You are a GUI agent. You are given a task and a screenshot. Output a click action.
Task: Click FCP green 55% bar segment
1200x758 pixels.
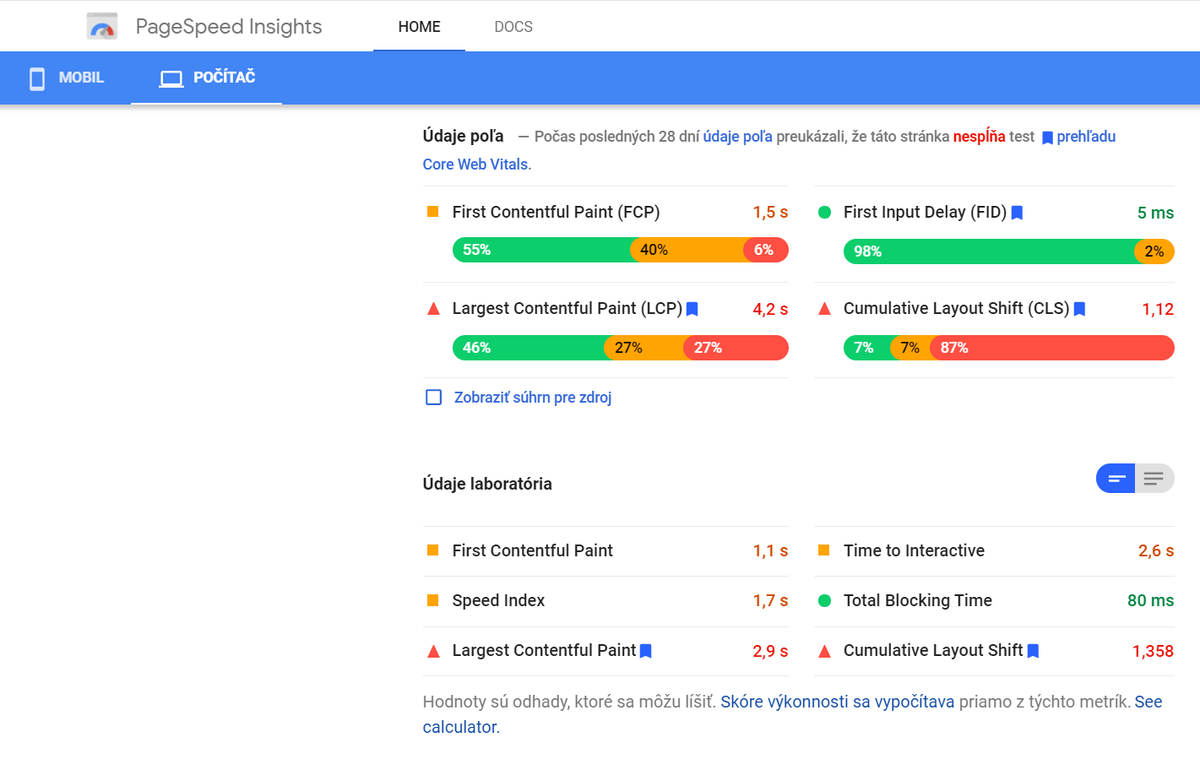[x=542, y=250]
